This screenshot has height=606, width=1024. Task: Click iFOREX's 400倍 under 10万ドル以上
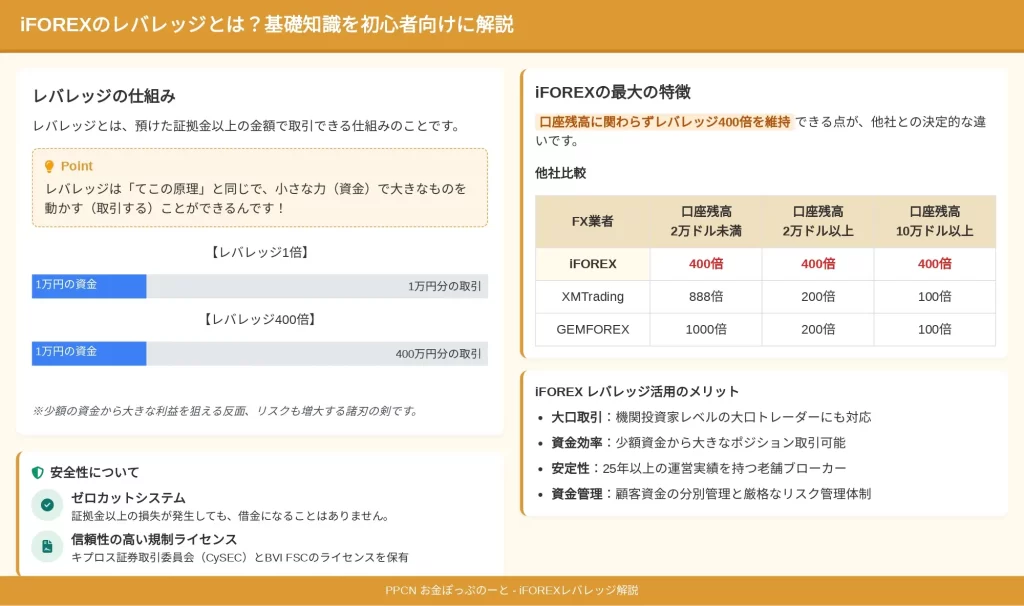(935, 264)
